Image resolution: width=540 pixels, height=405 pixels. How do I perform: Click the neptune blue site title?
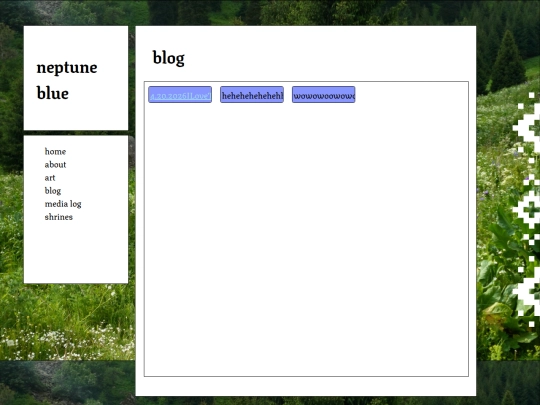[x=67, y=80]
